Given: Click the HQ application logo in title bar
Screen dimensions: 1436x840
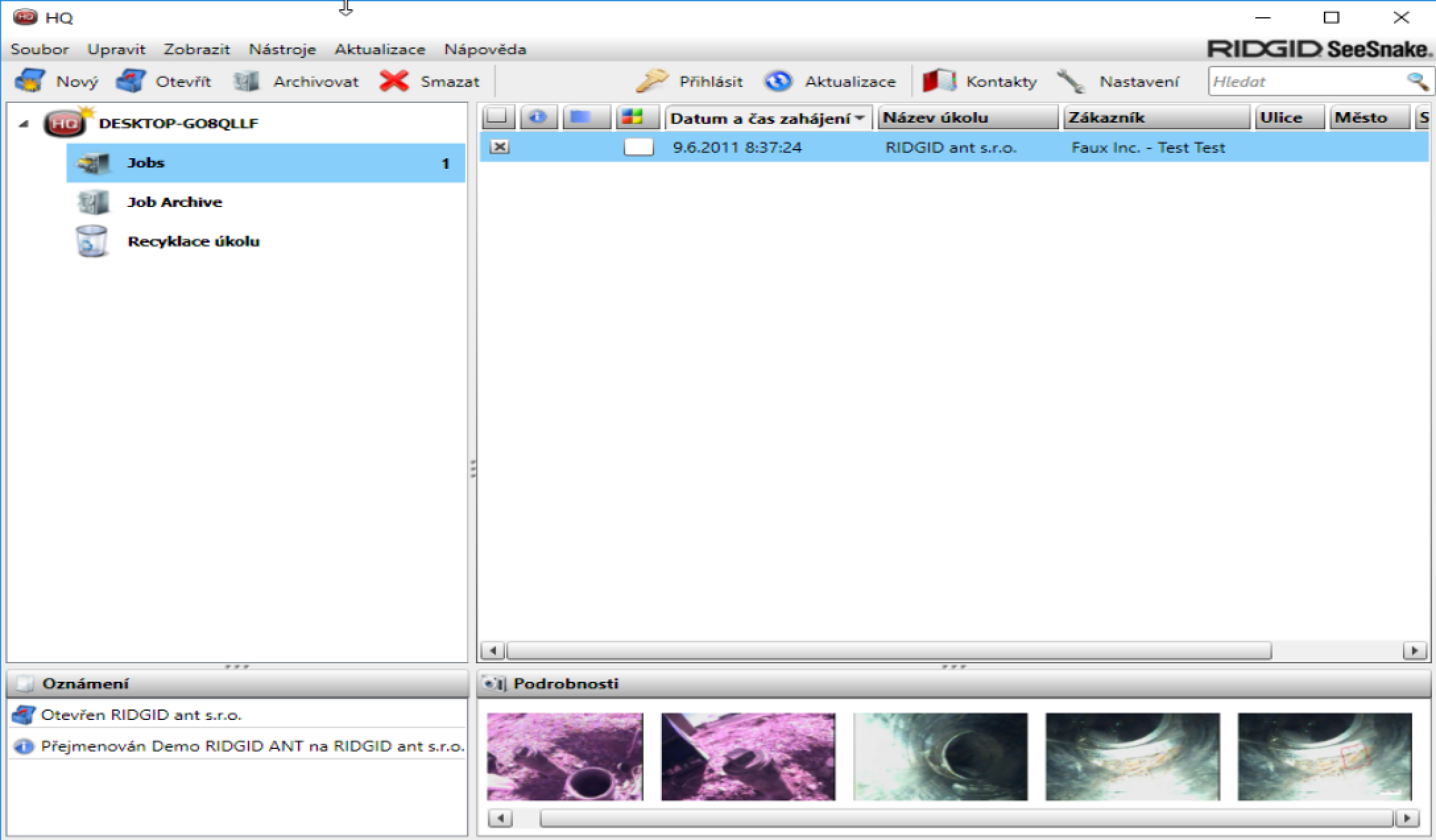Looking at the screenshot, I should pyautogui.click(x=25, y=17).
